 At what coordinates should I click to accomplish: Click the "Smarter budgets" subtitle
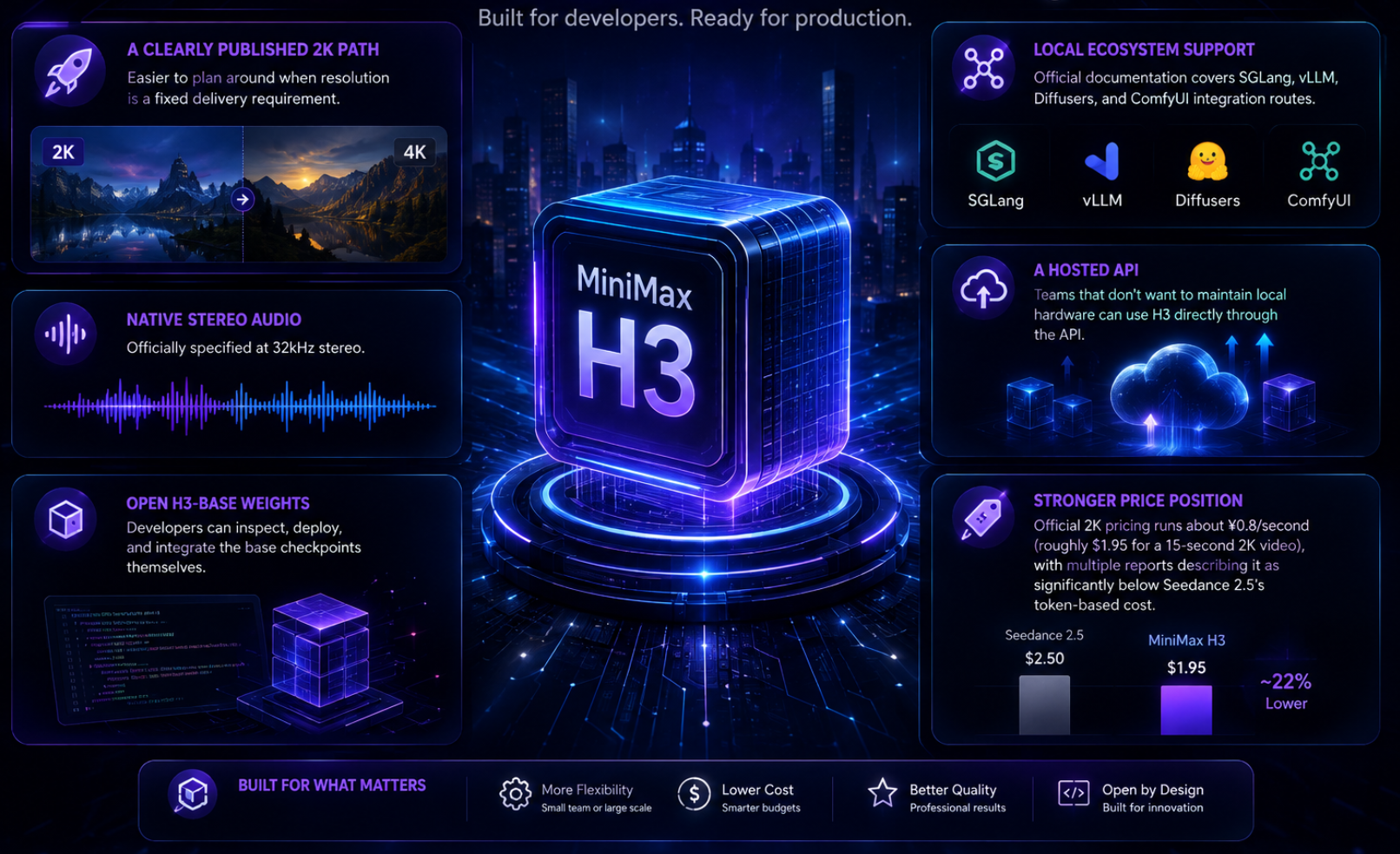761,808
